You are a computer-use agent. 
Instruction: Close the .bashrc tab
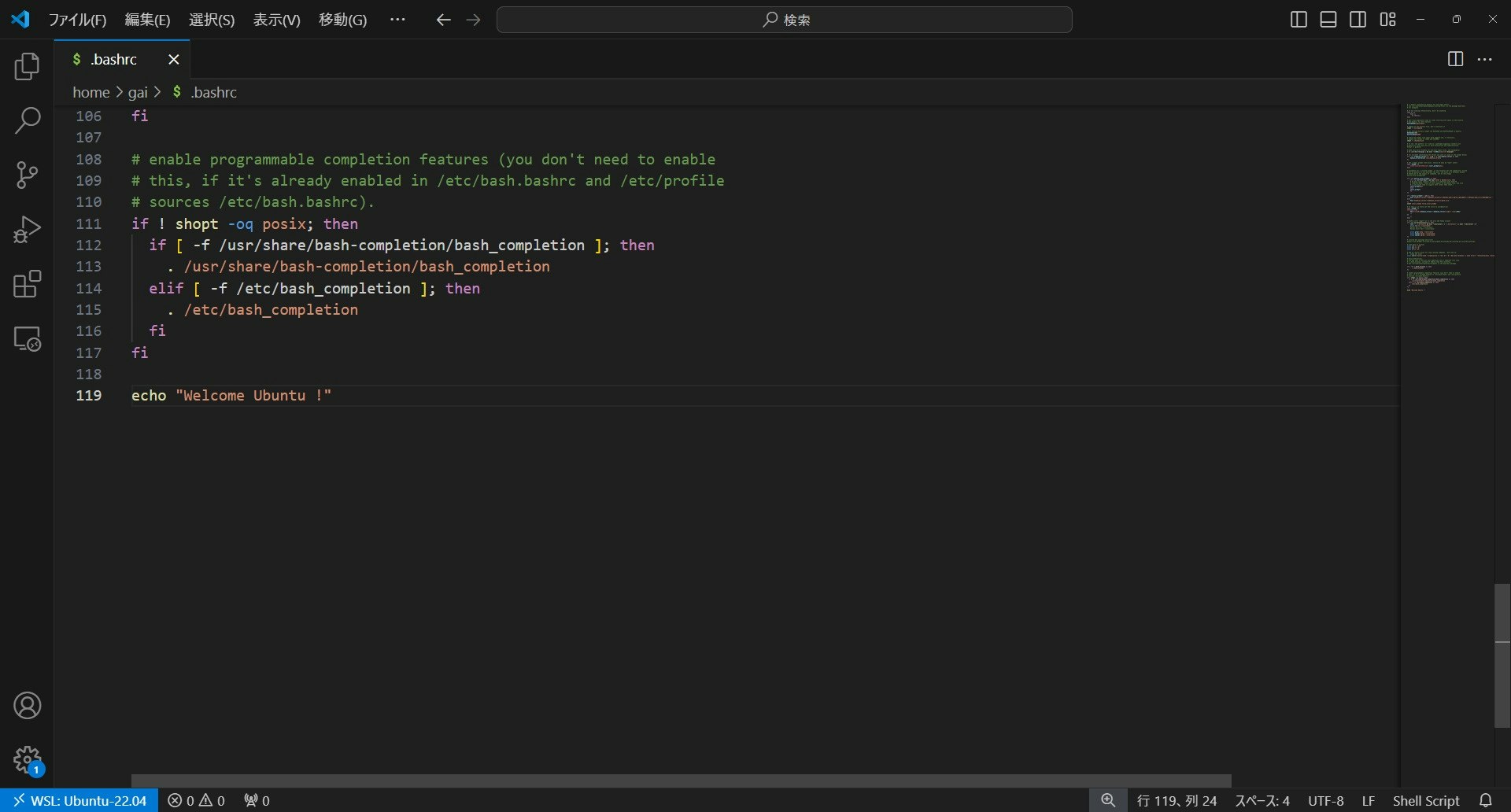tap(174, 59)
